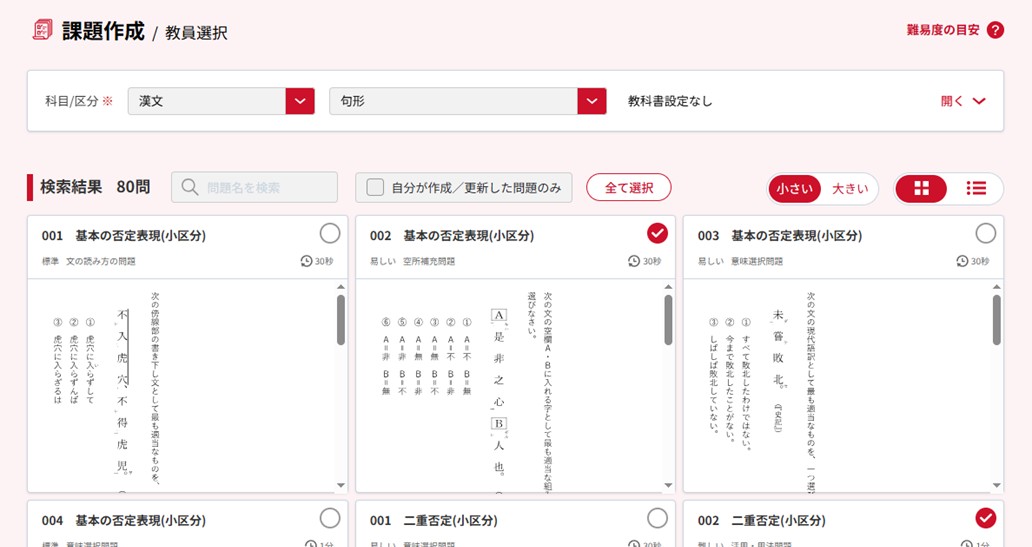This screenshot has height=547, width=1032.
Task: Open title 002 基本の否定表現(小区分)
Action: coord(452,236)
